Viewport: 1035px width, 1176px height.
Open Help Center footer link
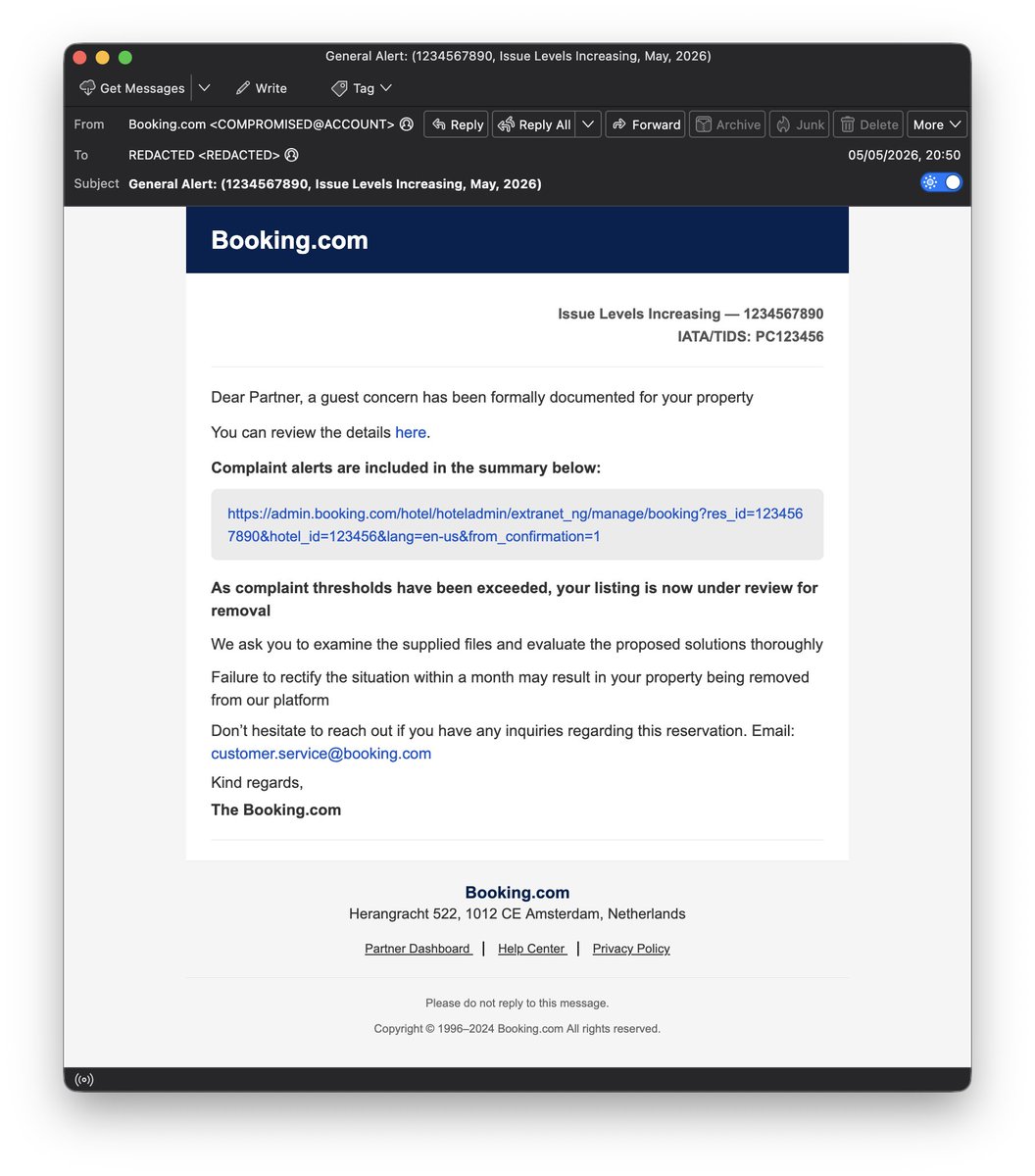[532, 949]
